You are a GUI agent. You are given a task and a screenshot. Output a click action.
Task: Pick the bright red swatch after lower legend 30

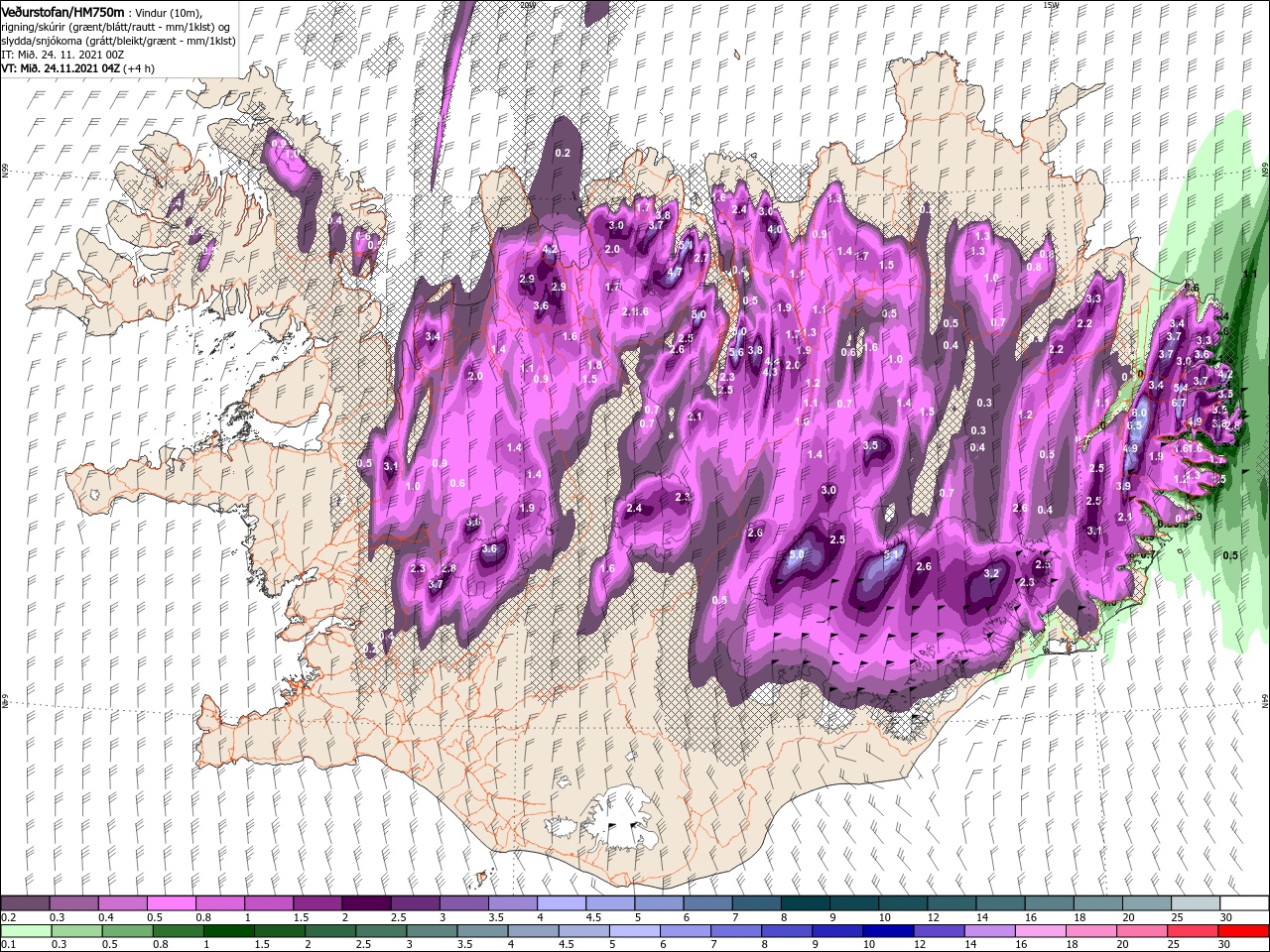tap(1242, 930)
